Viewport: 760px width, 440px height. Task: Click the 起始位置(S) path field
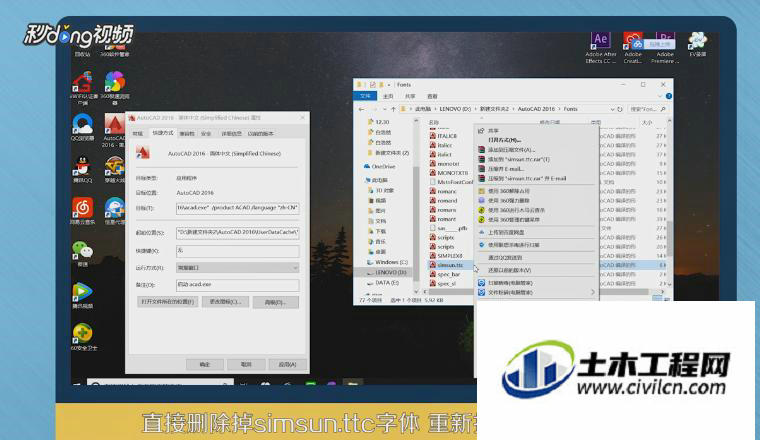click(238, 232)
